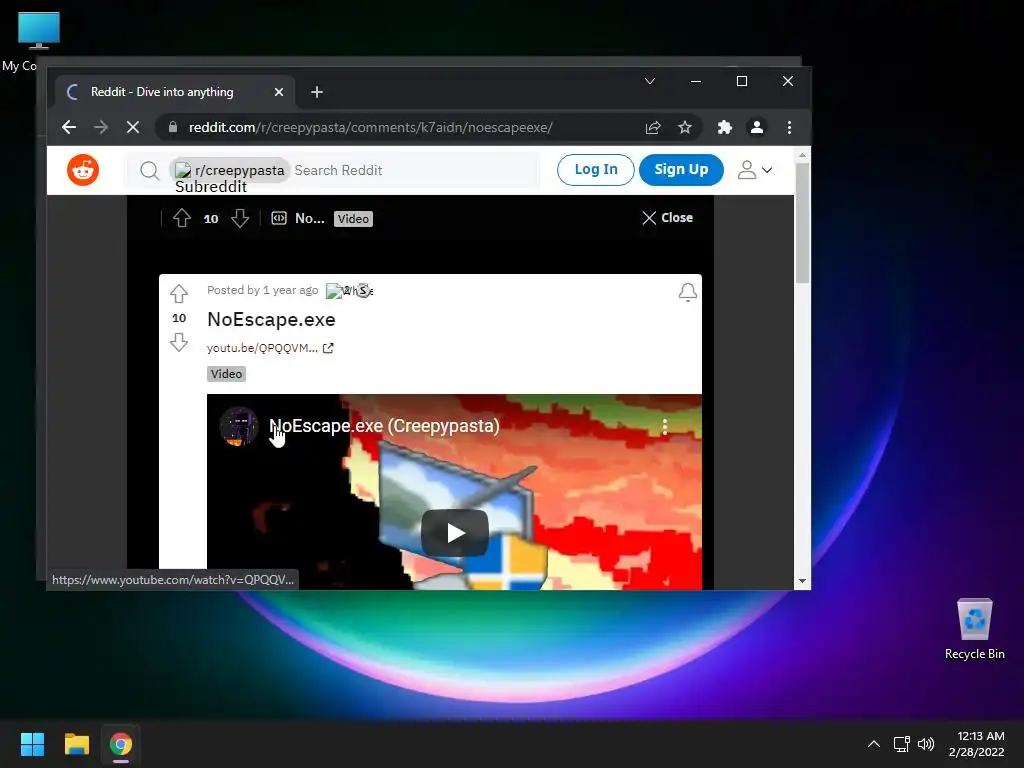The image size is (1024, 768).
Task: Click Chrome icon in taskbar
Action: pyautogui.click(x=121, y=744)
